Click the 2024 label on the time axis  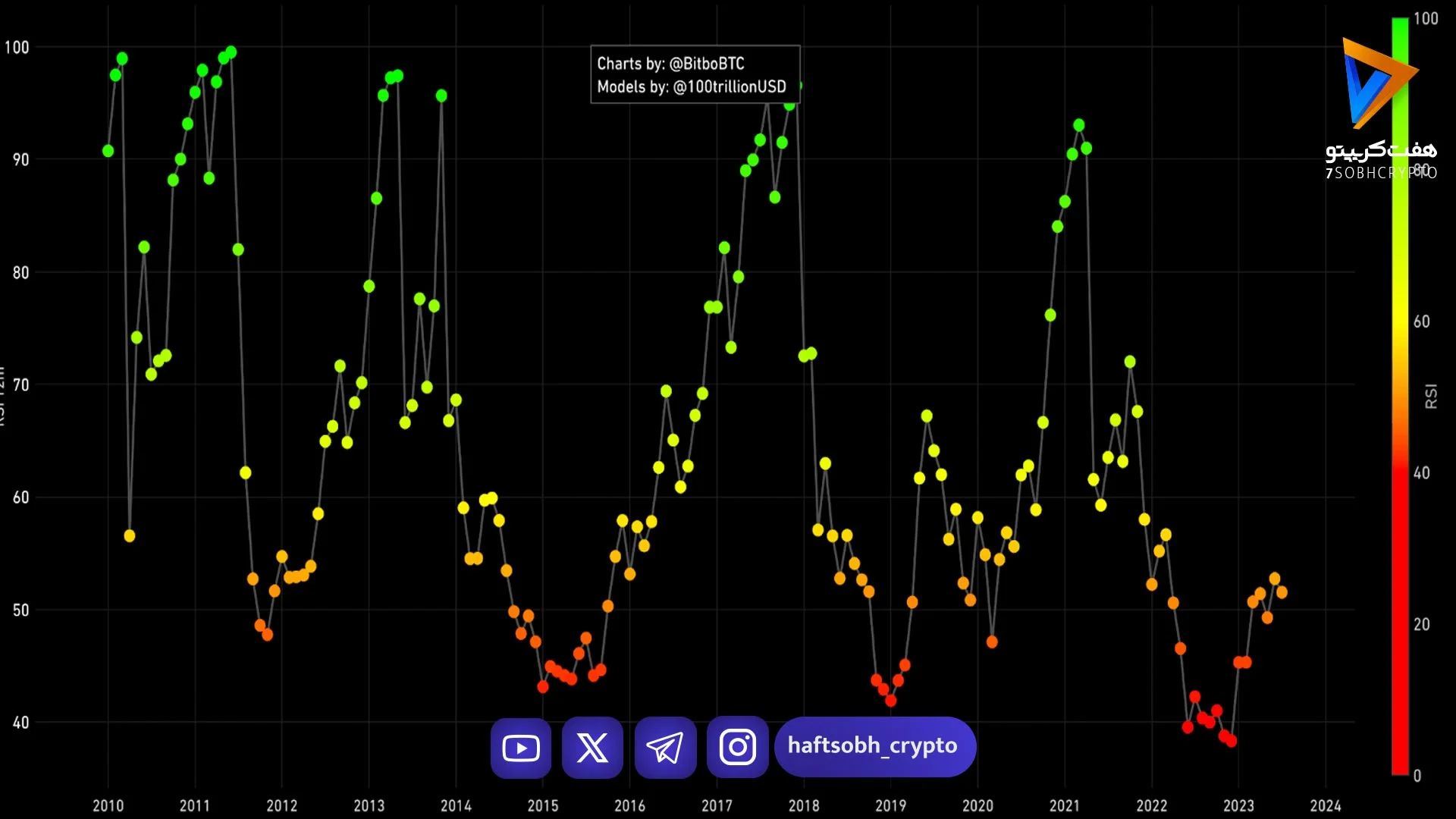[1326, 805]
